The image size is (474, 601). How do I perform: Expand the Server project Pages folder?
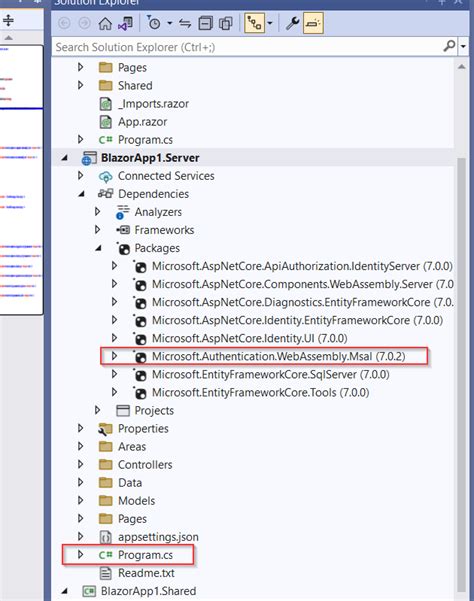pos(80,518)
